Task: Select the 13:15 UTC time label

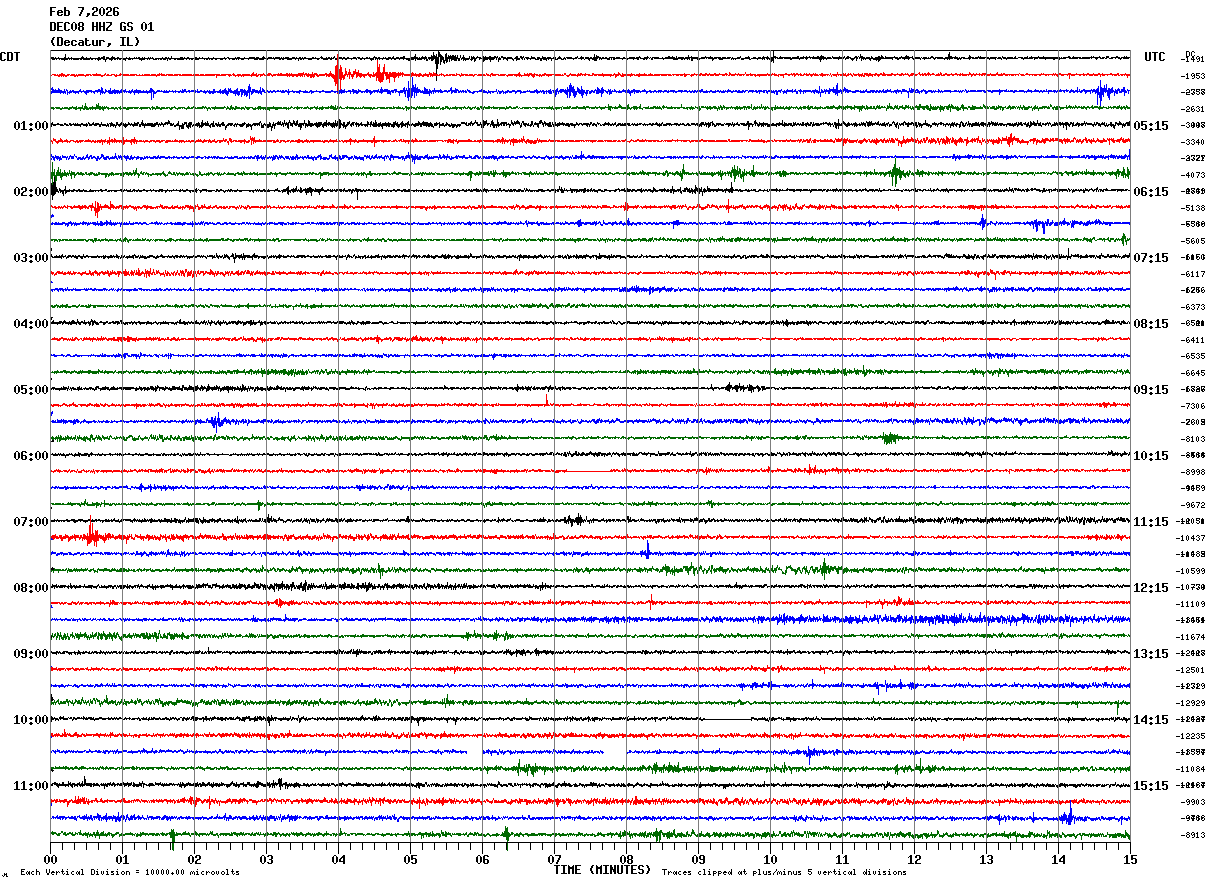Action: coord(1151,654)
